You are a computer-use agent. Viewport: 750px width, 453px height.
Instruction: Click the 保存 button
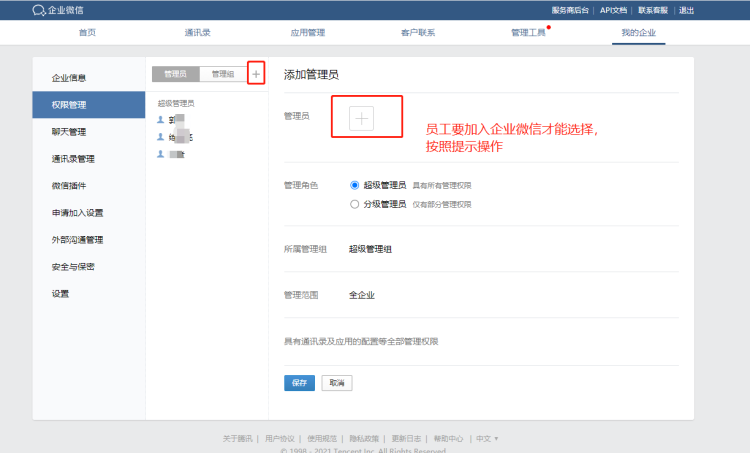click(299, 382)
